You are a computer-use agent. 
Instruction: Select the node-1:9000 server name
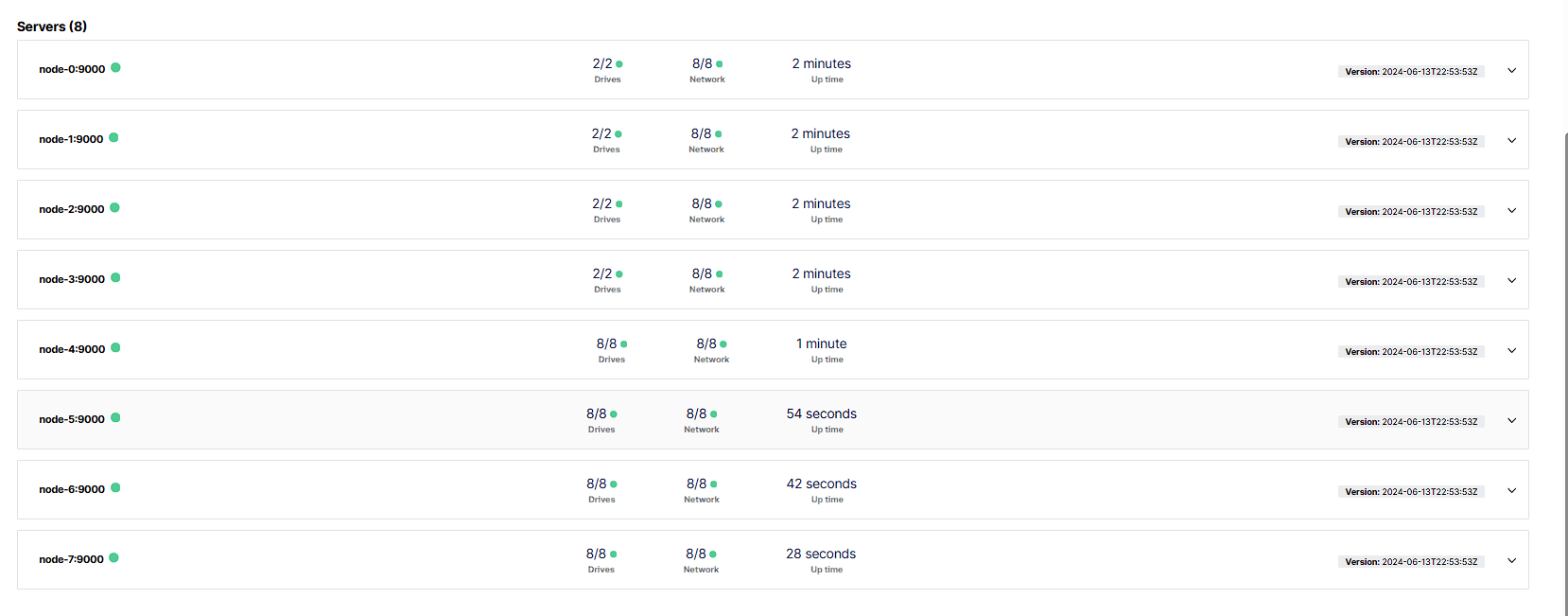(71, 139)
